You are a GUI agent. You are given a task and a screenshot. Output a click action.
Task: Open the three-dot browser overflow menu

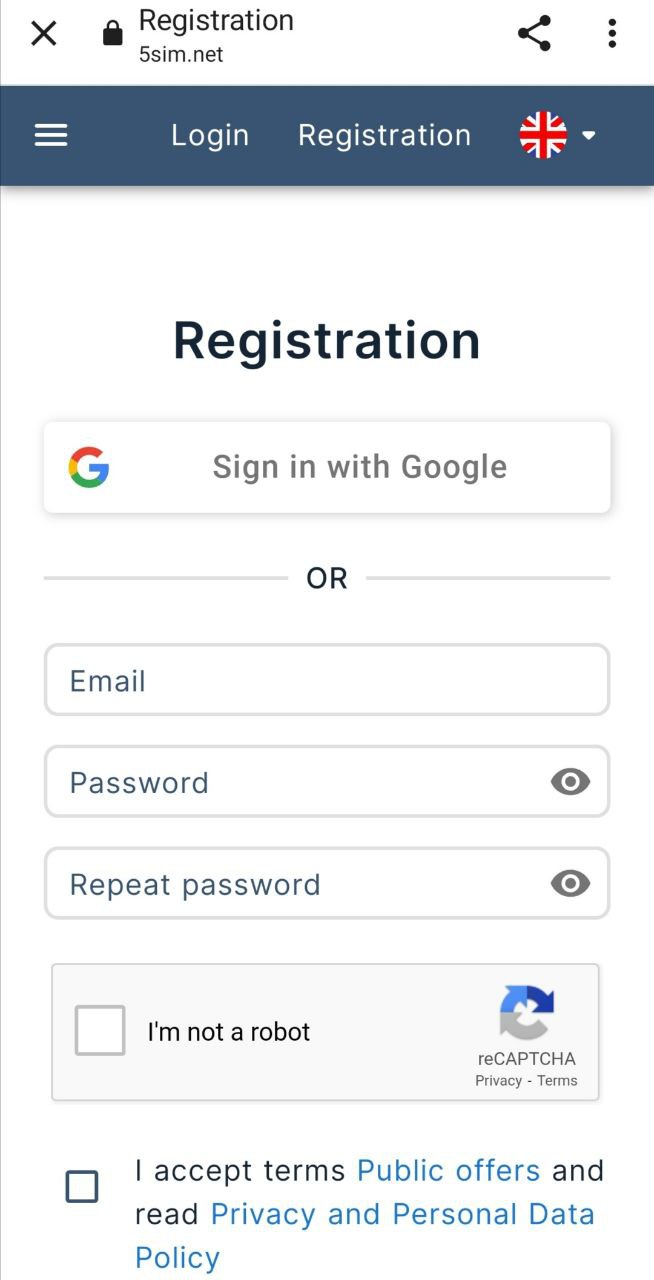click(x=612, y=34)
